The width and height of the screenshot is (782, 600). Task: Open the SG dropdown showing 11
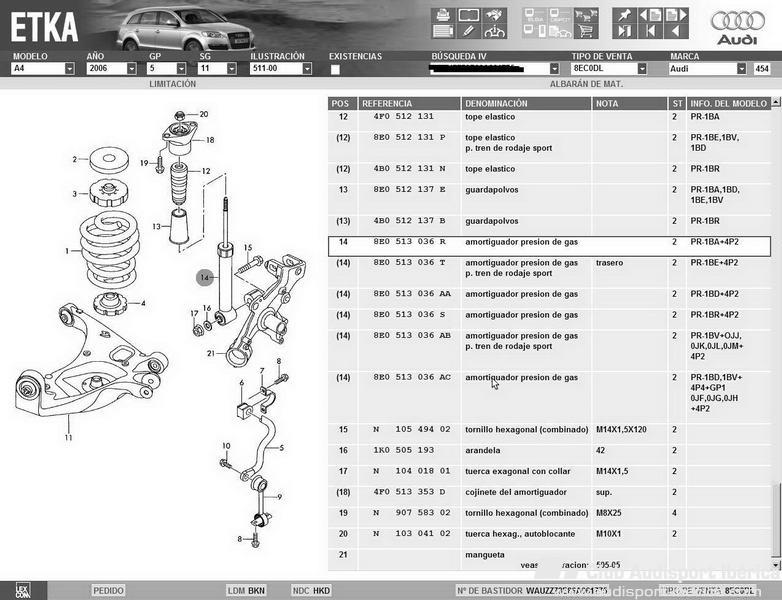(x=232, y=68)
